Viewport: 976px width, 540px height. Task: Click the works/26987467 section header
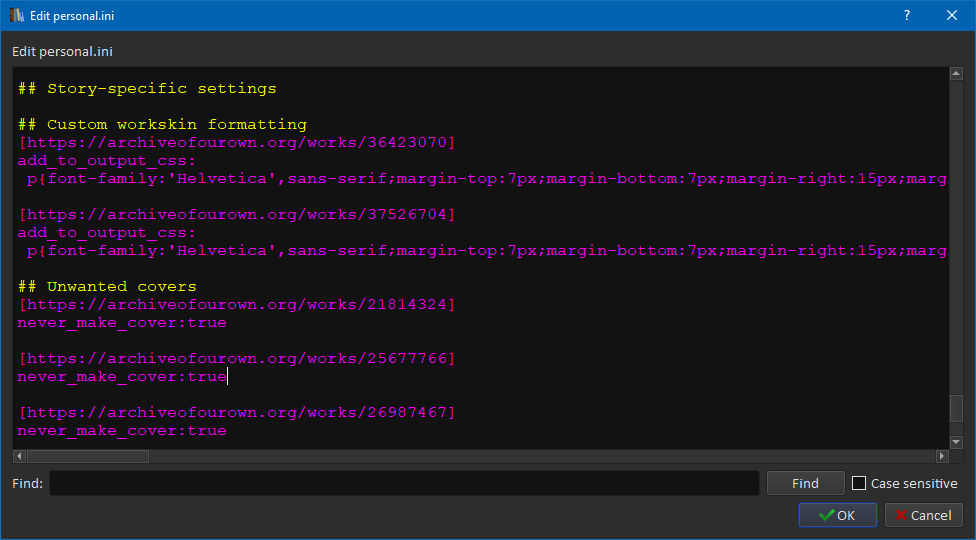(x=237, y=413)
